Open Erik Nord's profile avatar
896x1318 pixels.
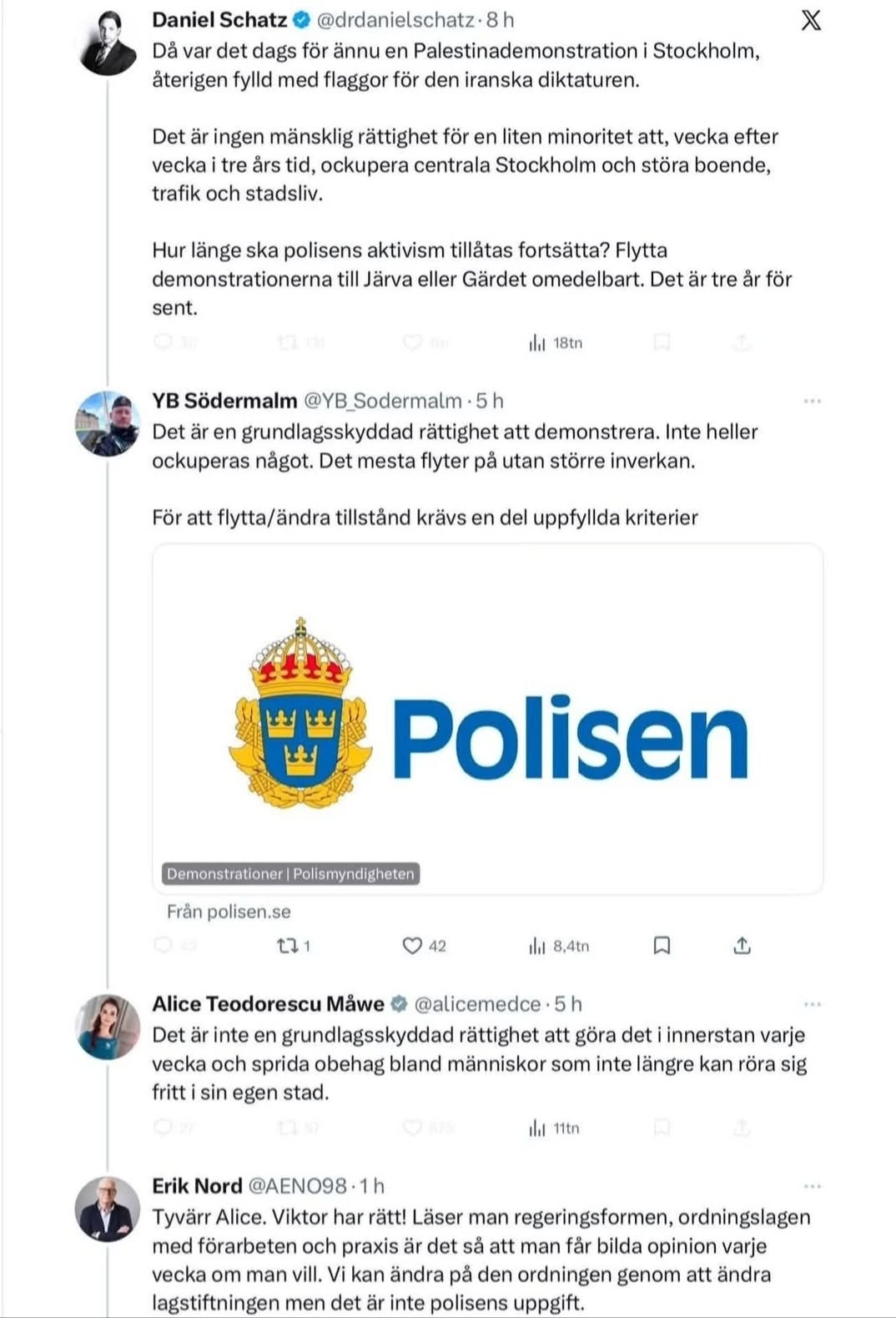(107, 1209)
